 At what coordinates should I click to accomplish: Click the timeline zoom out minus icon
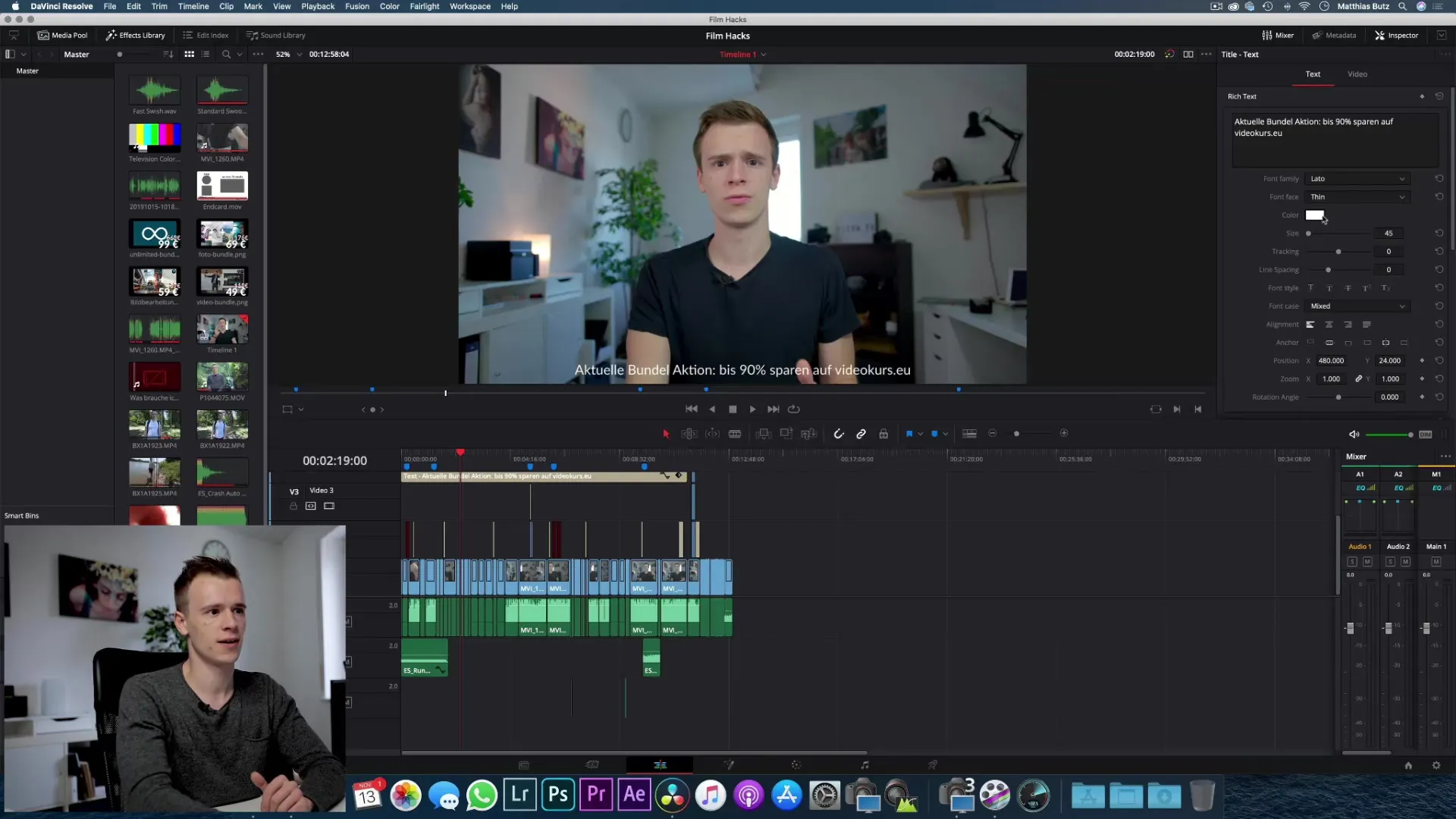coord(993,433)
